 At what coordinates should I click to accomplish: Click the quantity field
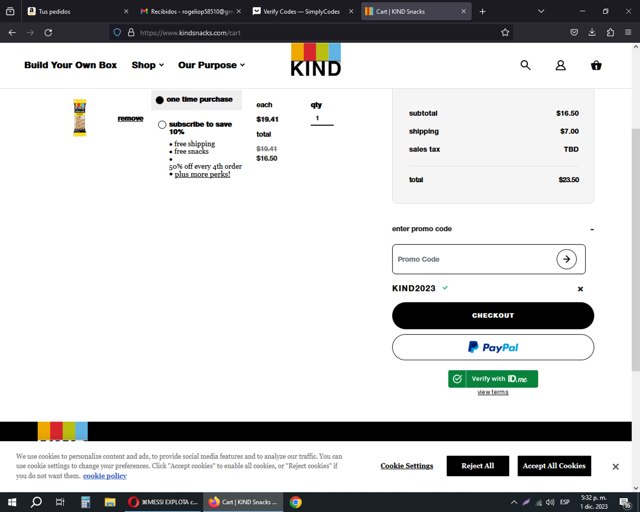pyautogui.click(x=322, y=118)
